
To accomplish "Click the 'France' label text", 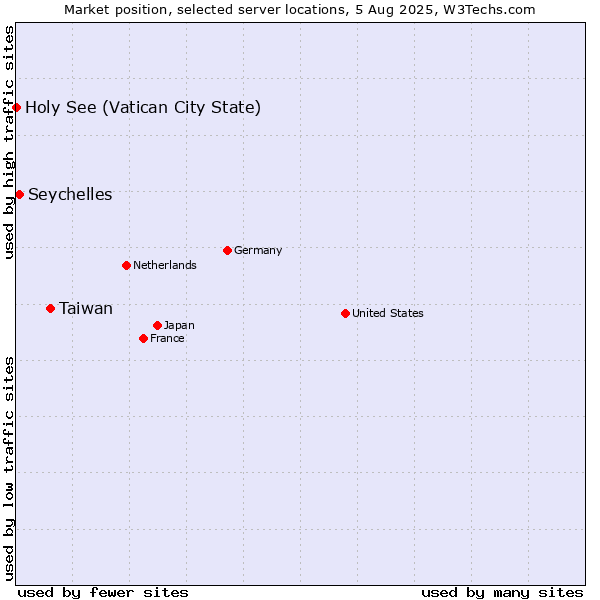I will pyautogui.click(x=167, y=338).
